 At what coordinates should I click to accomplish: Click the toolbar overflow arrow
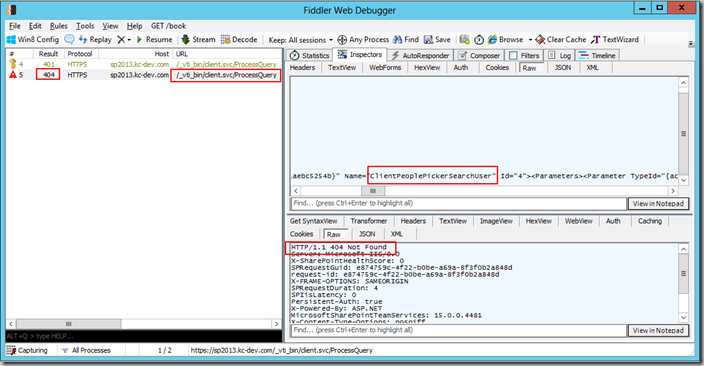691,44
